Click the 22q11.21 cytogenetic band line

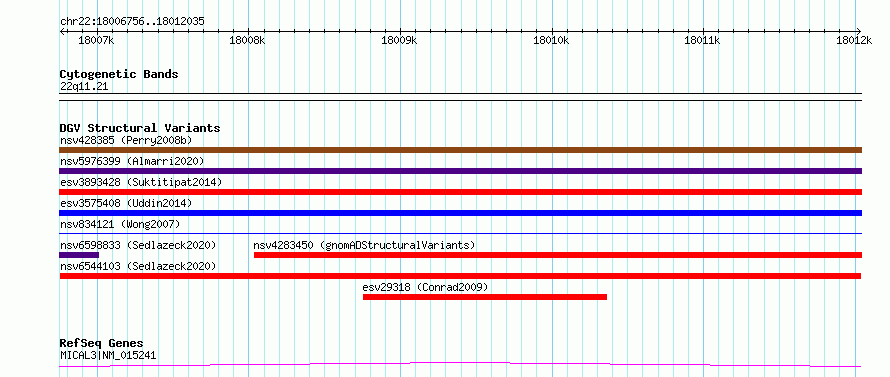[461, 97]
